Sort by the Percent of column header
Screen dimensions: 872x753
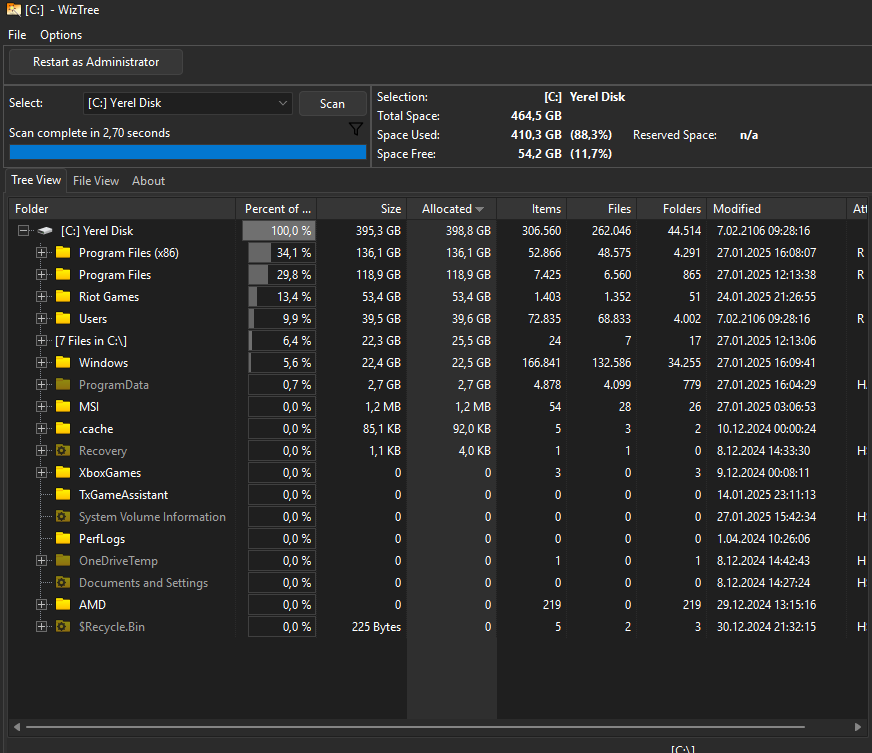pos(276,209)
